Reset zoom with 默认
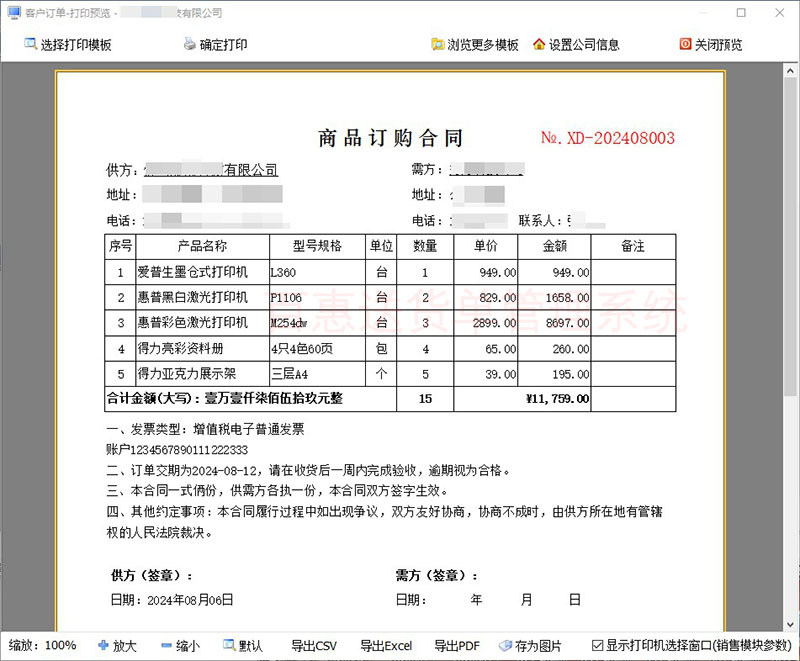800x661 pixels. click(243, 646)
